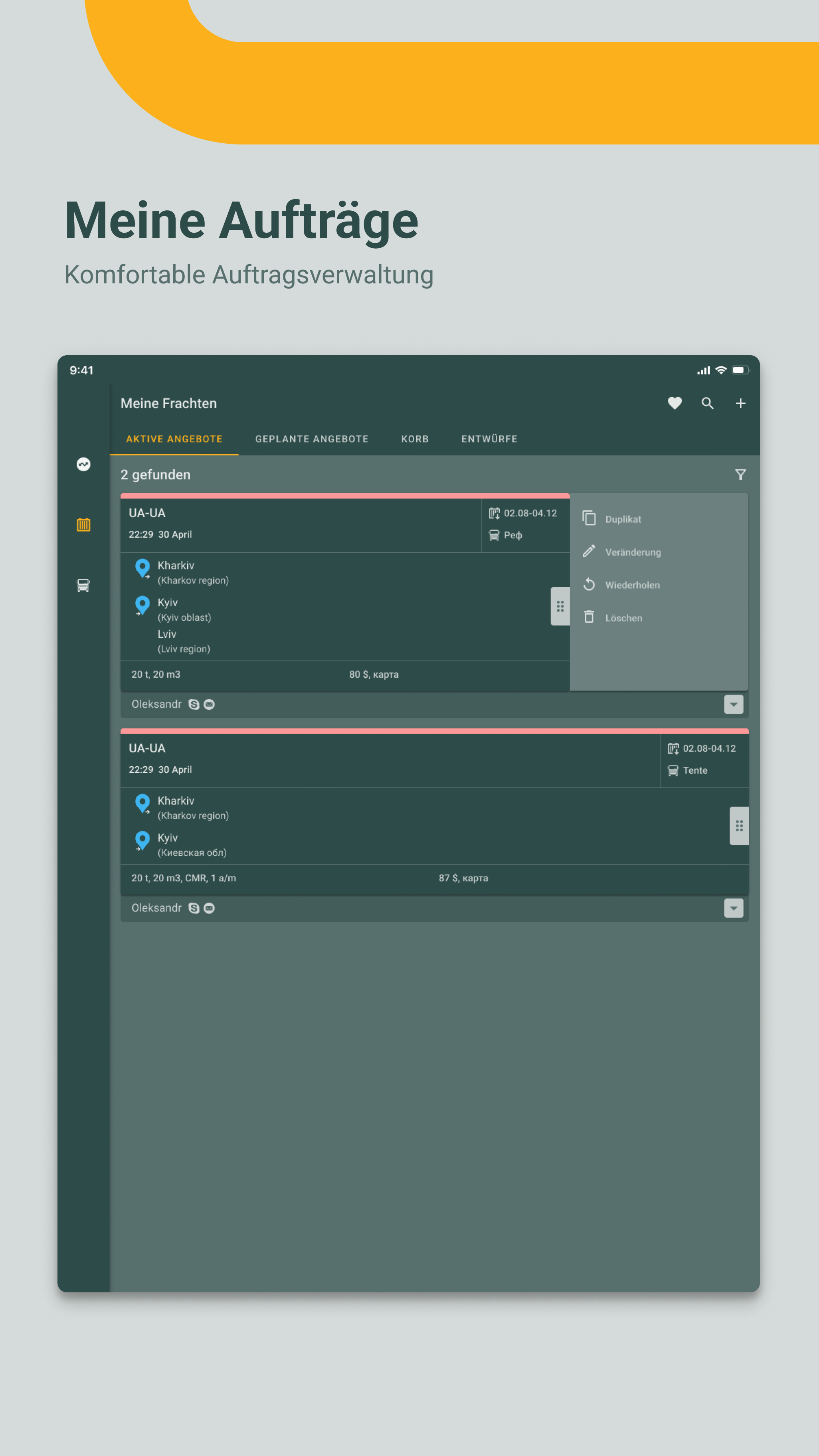The width and height of the screenshot is (819, 1456).
Task: Expand first Oleksandr contact row dropdown
Action: pyautogui.click(x=734, y=704)
